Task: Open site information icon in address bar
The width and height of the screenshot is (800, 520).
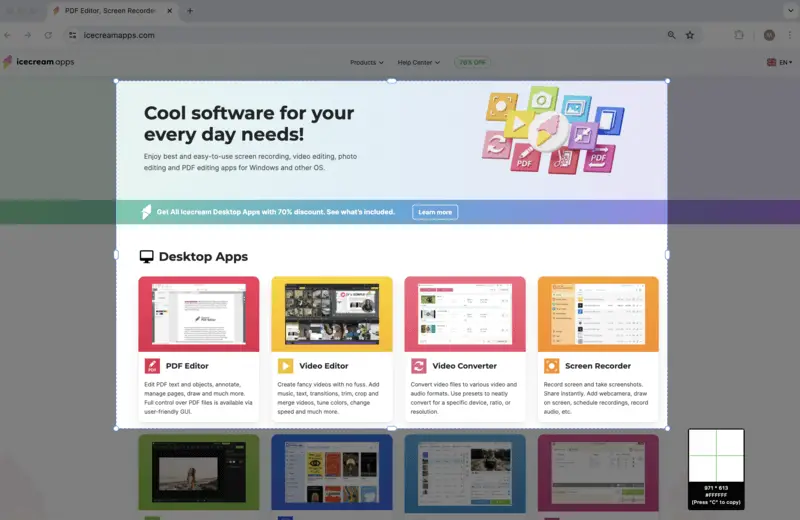Action: [x=73, y=35]
